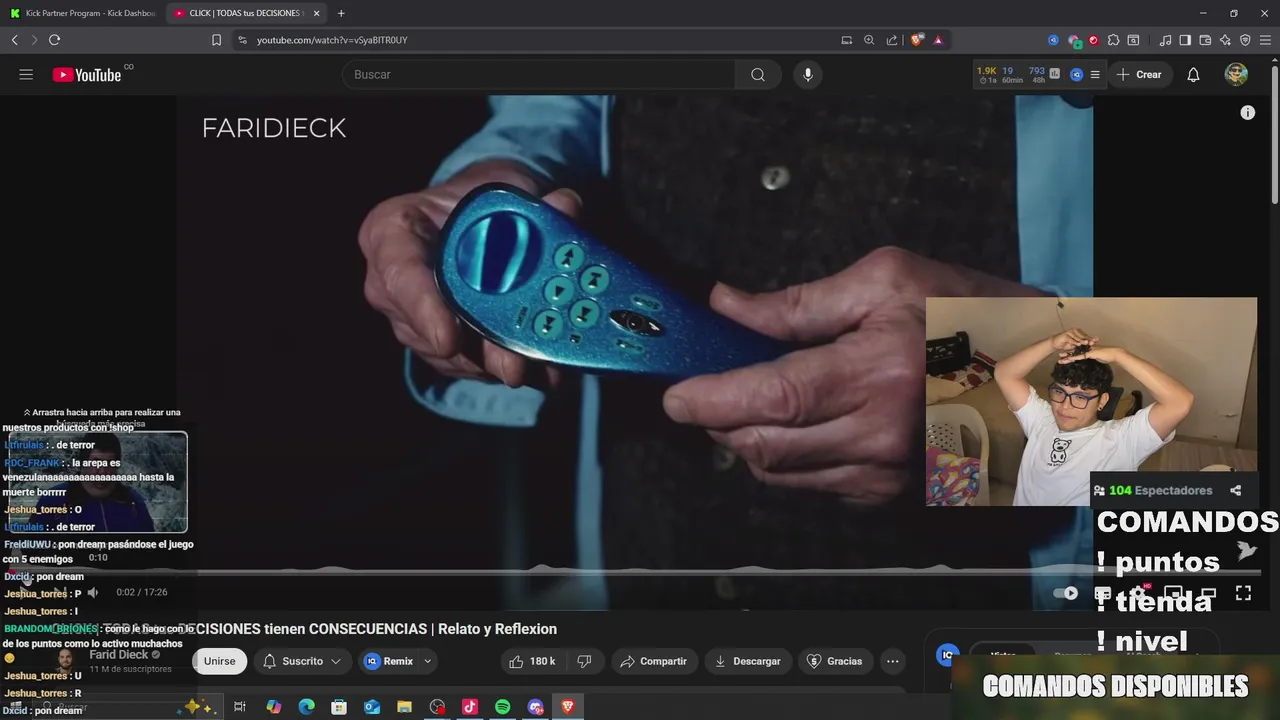Open Spotify from the taskbar
This screenshot has width=1280, height=720.
coord(503,707)
